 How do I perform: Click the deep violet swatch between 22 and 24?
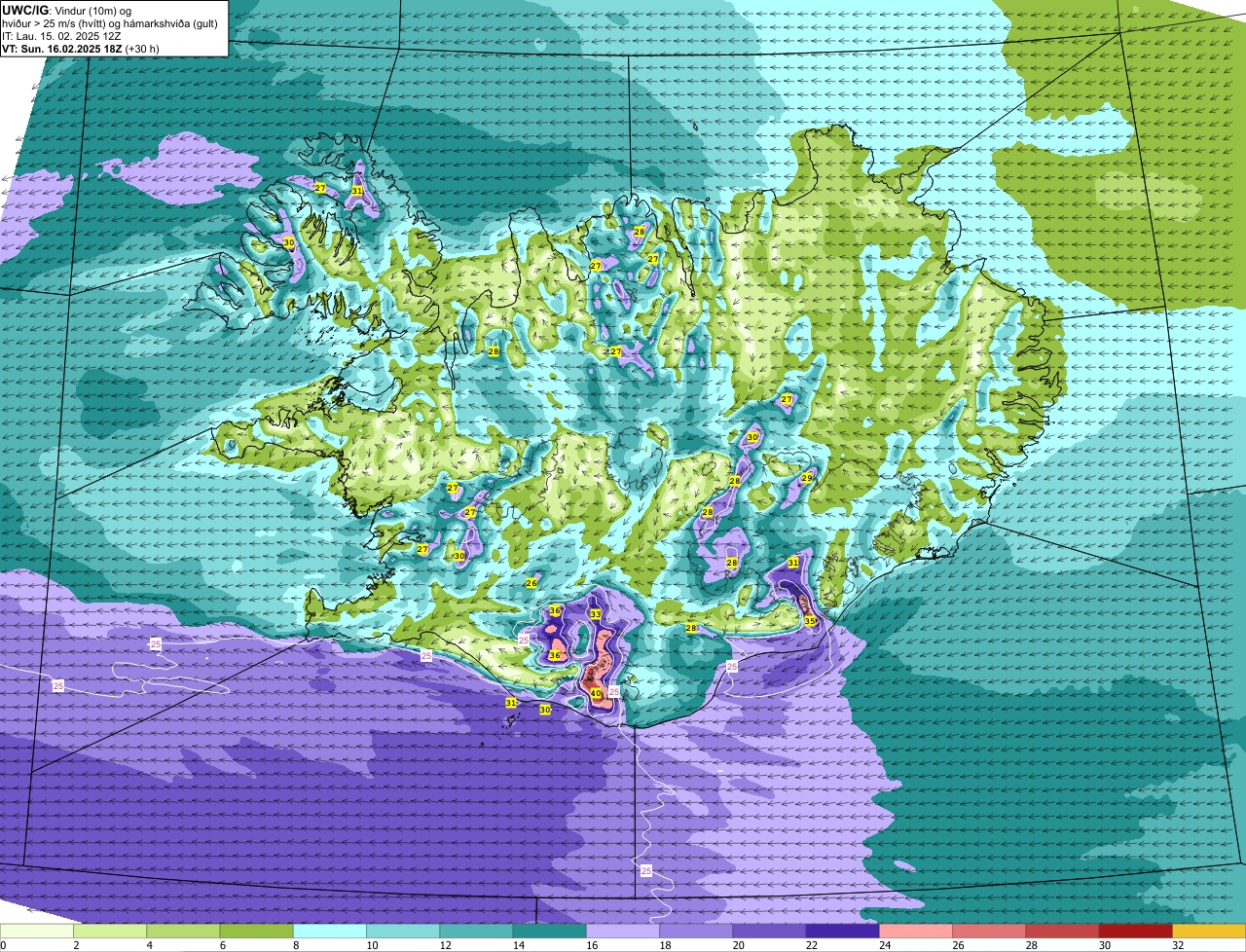(x=842, y=932)
